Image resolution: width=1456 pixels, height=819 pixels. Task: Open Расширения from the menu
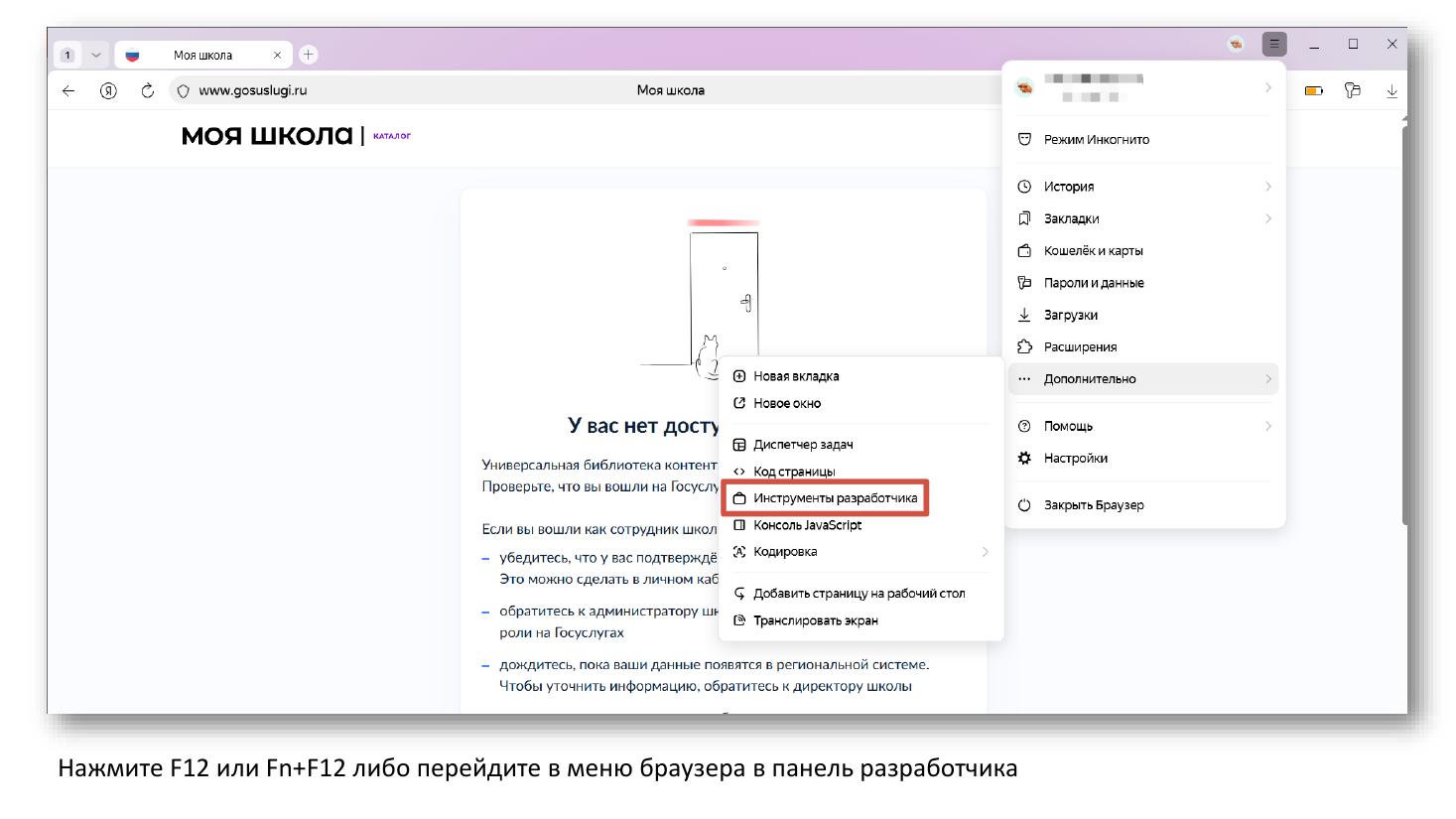tap(1144, 346)
